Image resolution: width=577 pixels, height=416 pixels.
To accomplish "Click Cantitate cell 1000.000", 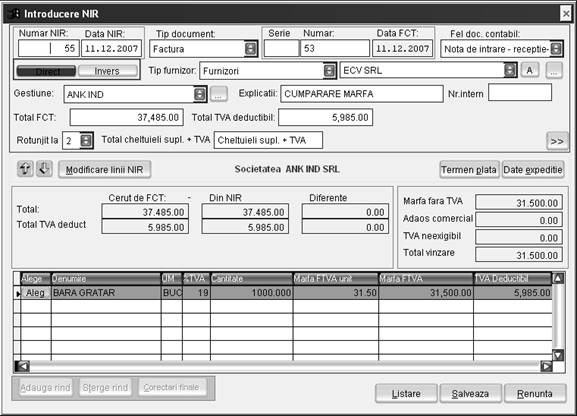I will coord(252,293).
